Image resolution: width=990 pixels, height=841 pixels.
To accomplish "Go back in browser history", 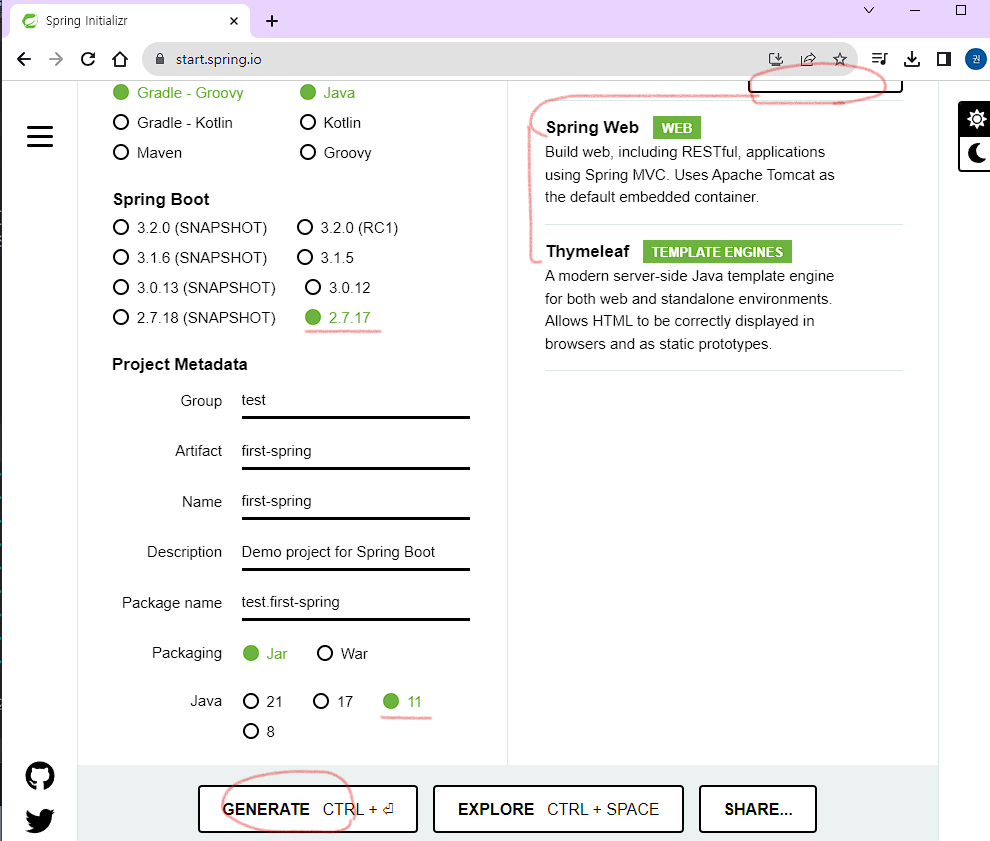I will 24,59.
